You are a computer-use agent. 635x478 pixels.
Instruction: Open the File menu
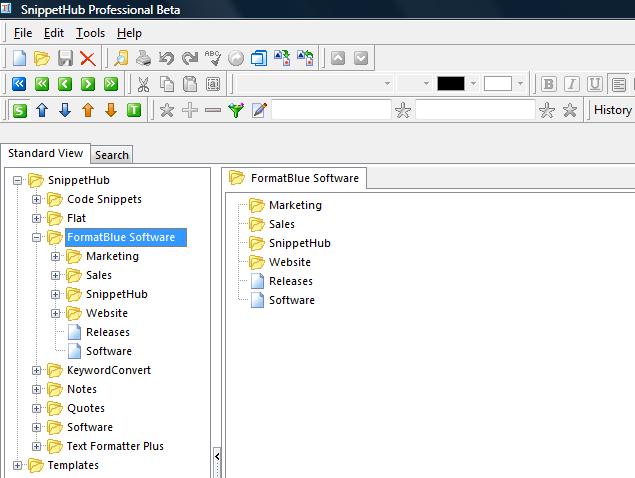tap(23, 33)
